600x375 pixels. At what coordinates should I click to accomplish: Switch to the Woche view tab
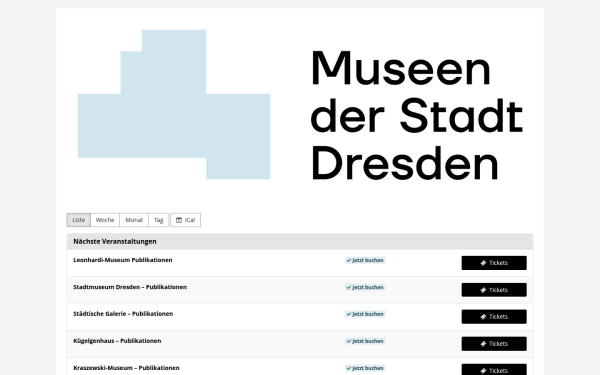(105, 220)
